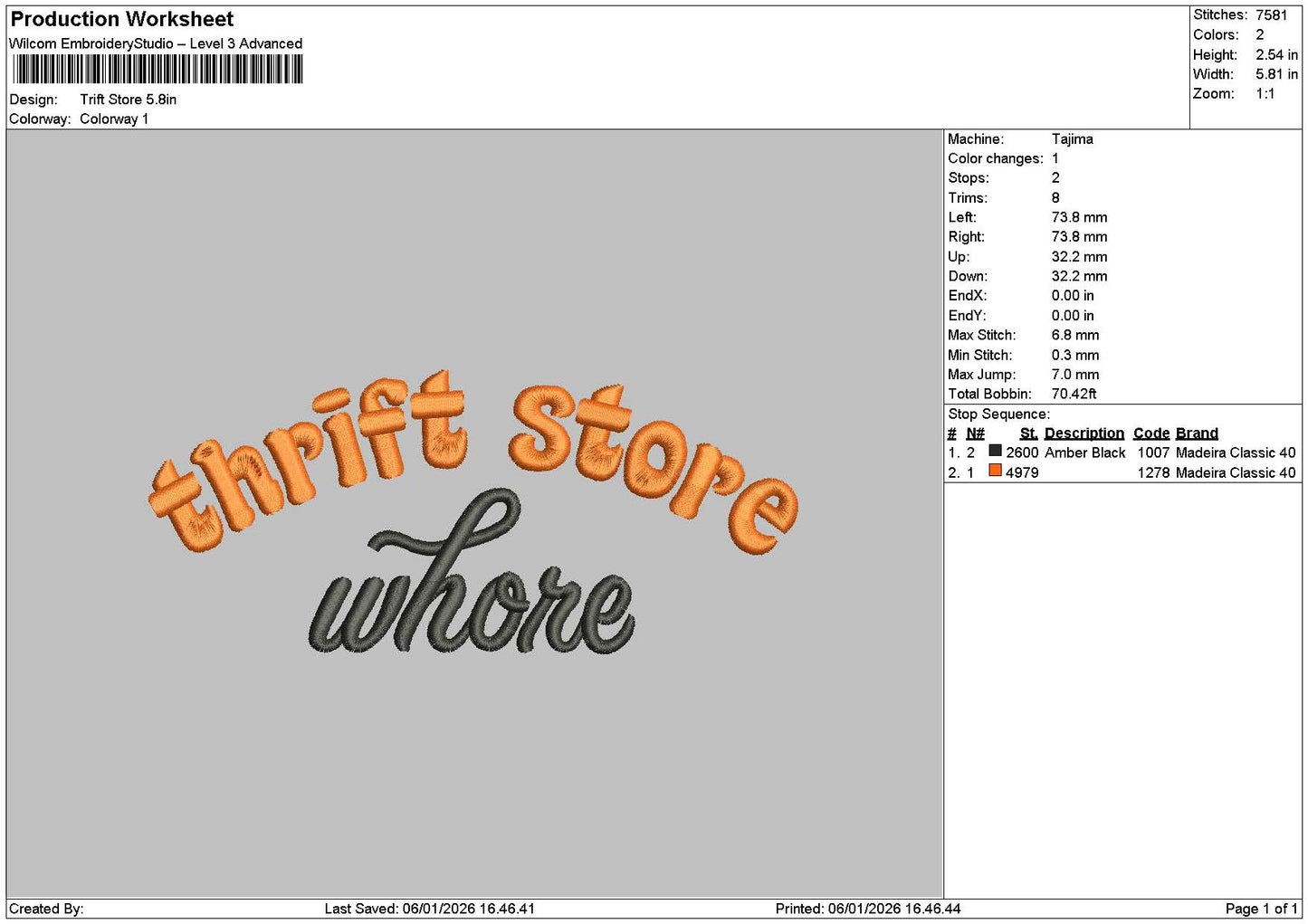Click the EndX value 0.00 in
The height and width of the screenshot is (924, 1308).
click(x=1073, y=295)
